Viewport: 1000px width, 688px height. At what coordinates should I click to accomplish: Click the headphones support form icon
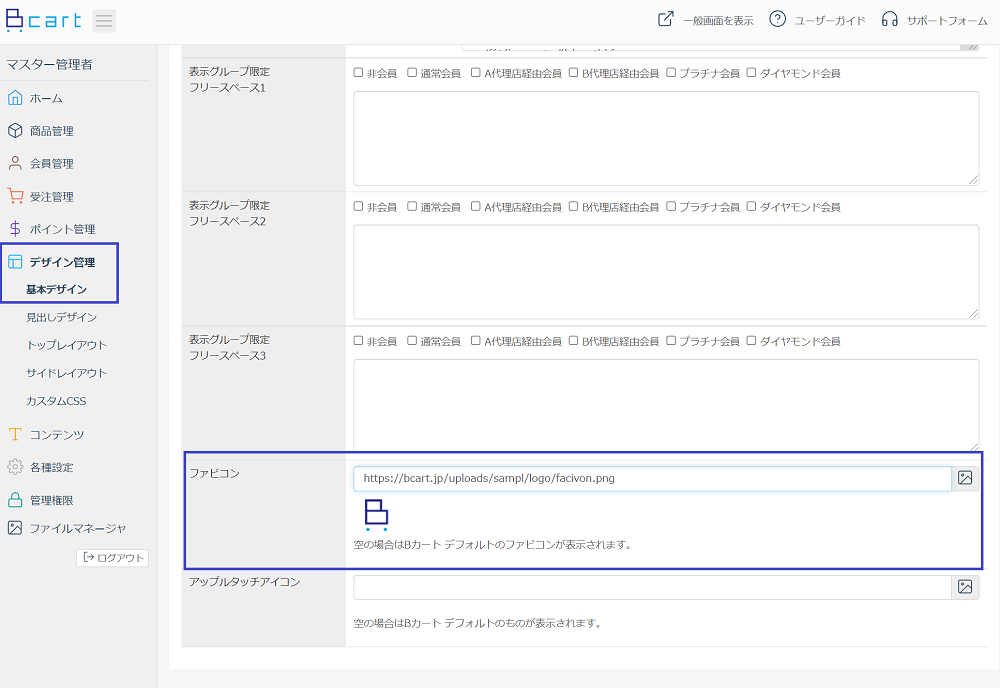coord(889,19)
